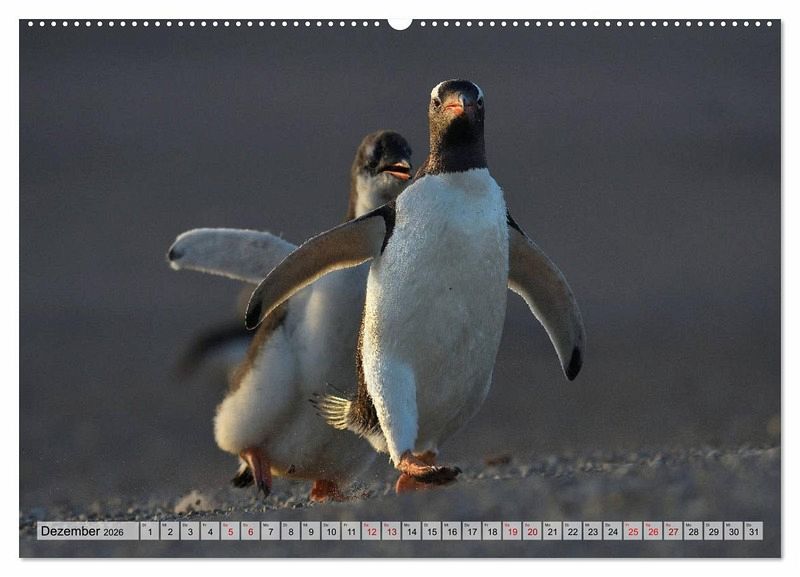
Task: Click red day 26 in calendar strip
Action: (652, 531)
